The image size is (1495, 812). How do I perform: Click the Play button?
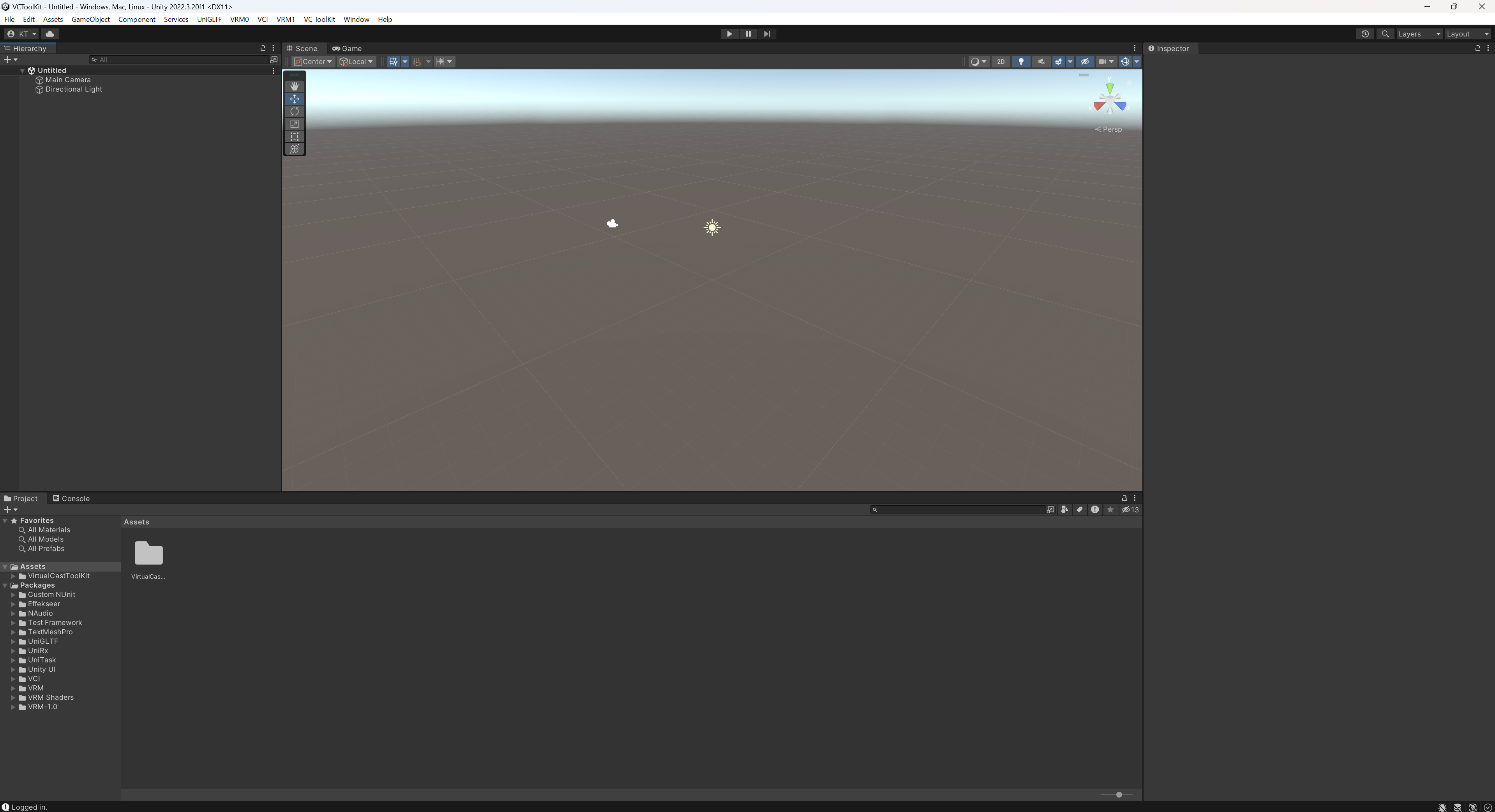[729, 34]
